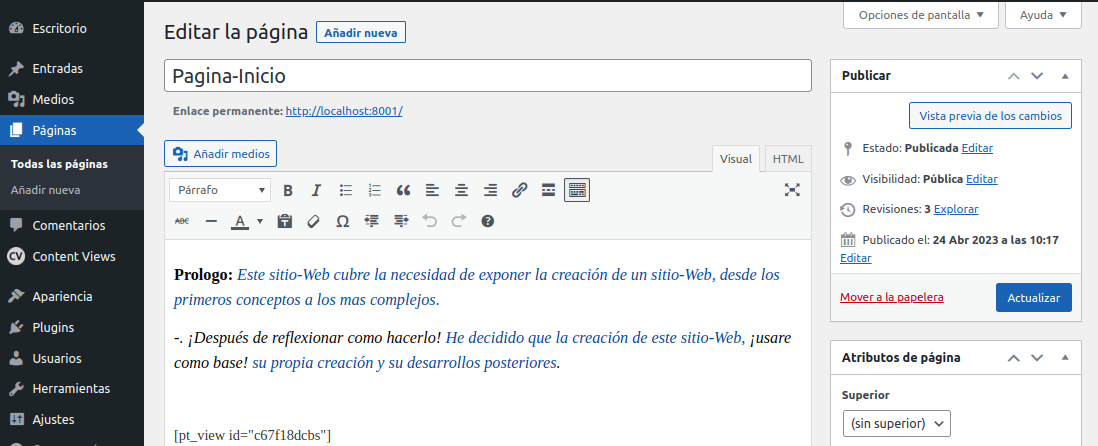Apply italic formatting
Image resolution: width=1098 pixels, height=446 pixels.
coord(316,190)
